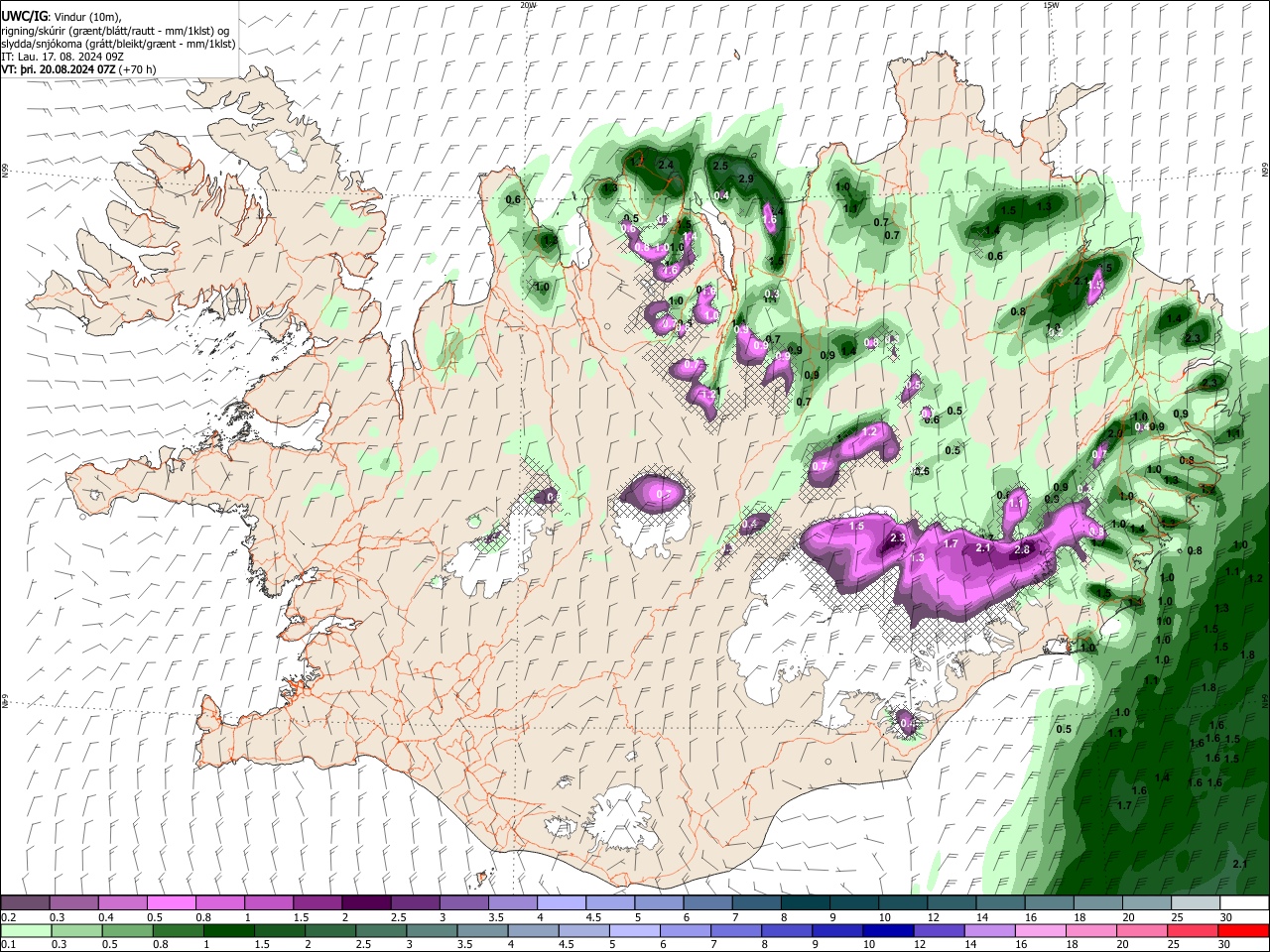Viewport: 1270px width, 952px height.
Task: Click the 0.1–0.3 palest green swatch, lower legend row
Action: click(26, 930)
